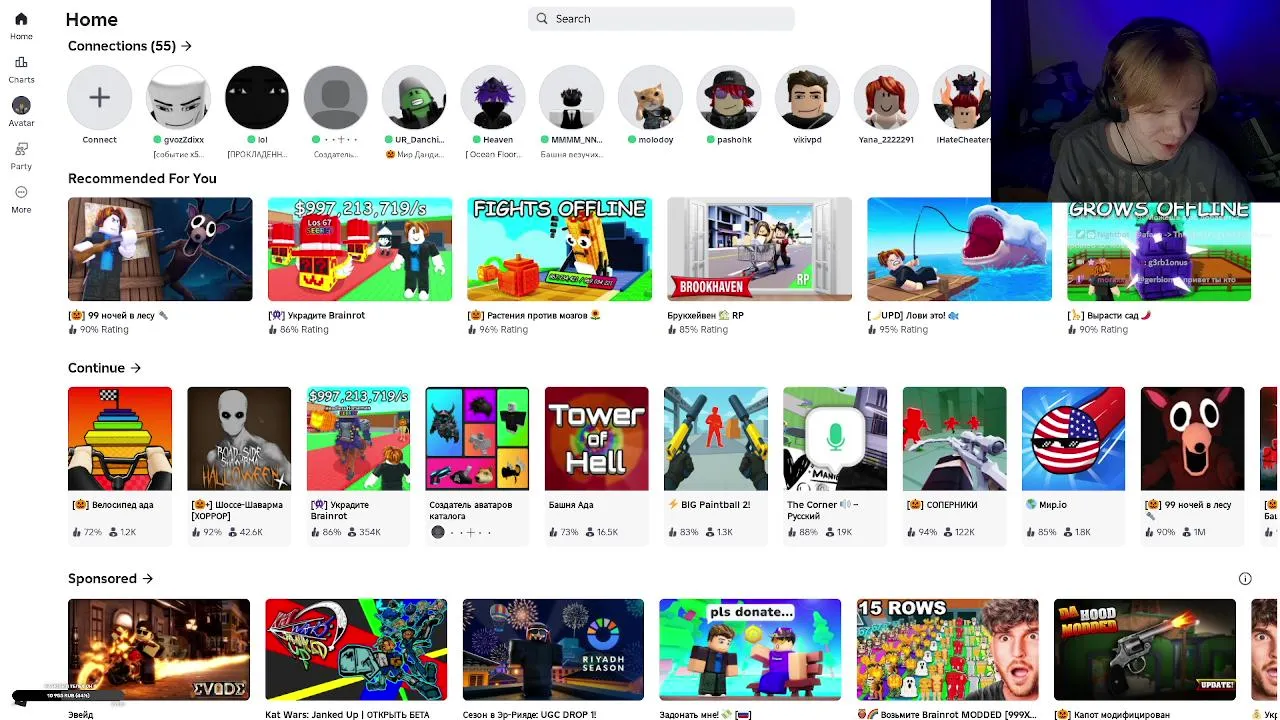This screenshot has height=720, width=1280.
Task: Click the Recommended For You heading
Action: click(x=142, y=178)
